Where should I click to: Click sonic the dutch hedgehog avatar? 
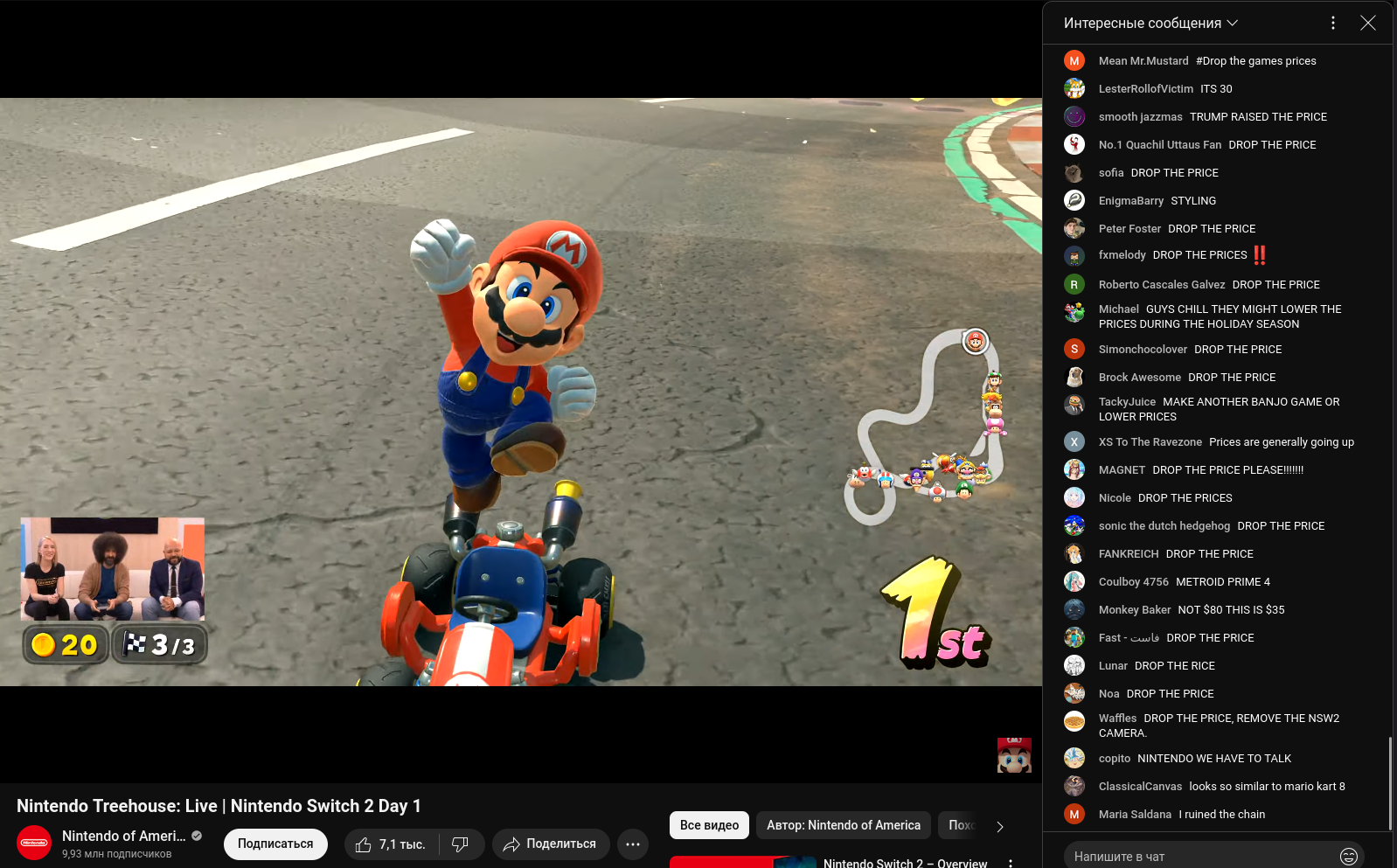click(1074, 525)
